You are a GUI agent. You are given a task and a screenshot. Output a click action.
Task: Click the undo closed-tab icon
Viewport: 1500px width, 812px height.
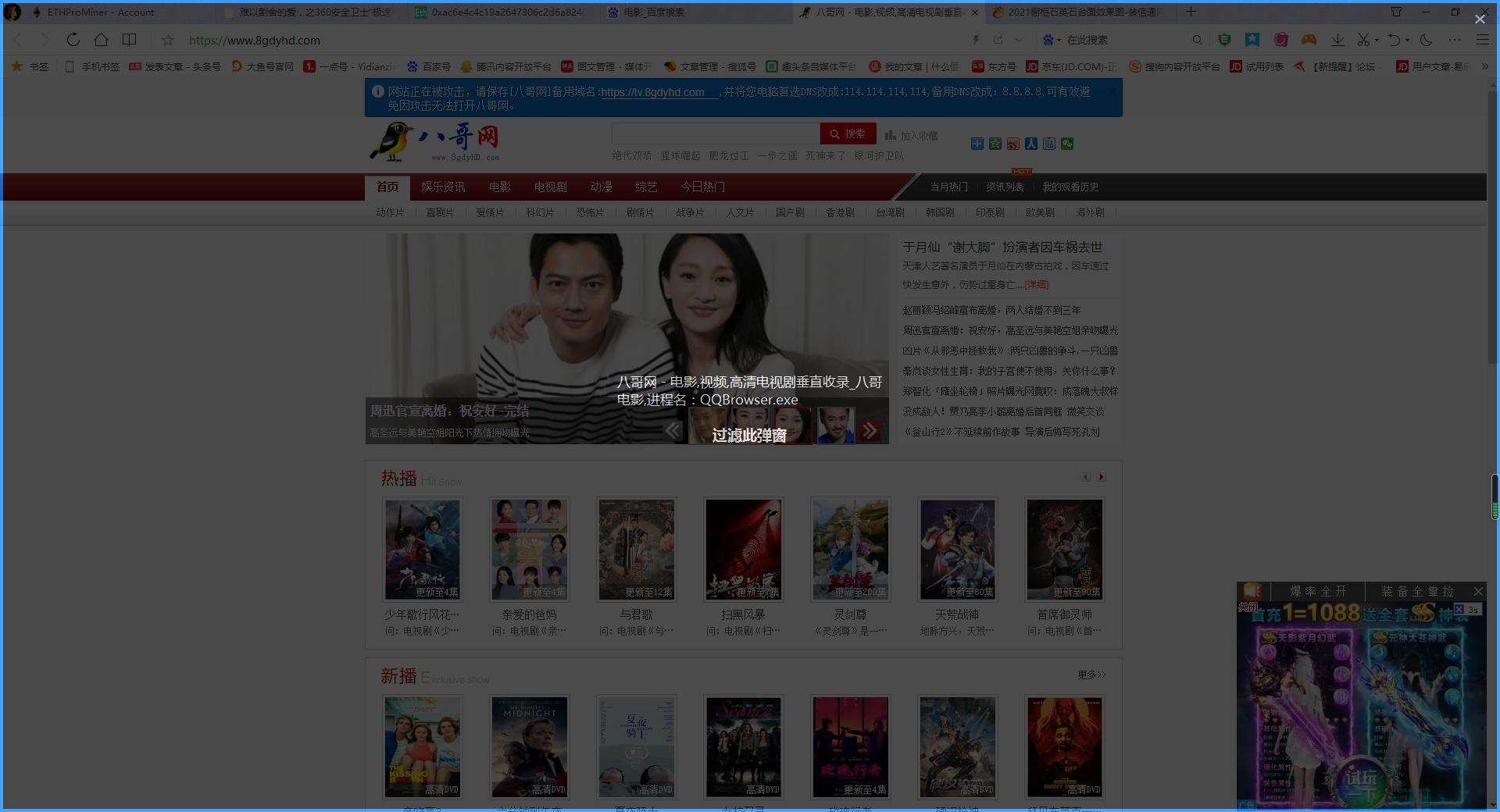pyautogui.click(x=1394, y=40)
